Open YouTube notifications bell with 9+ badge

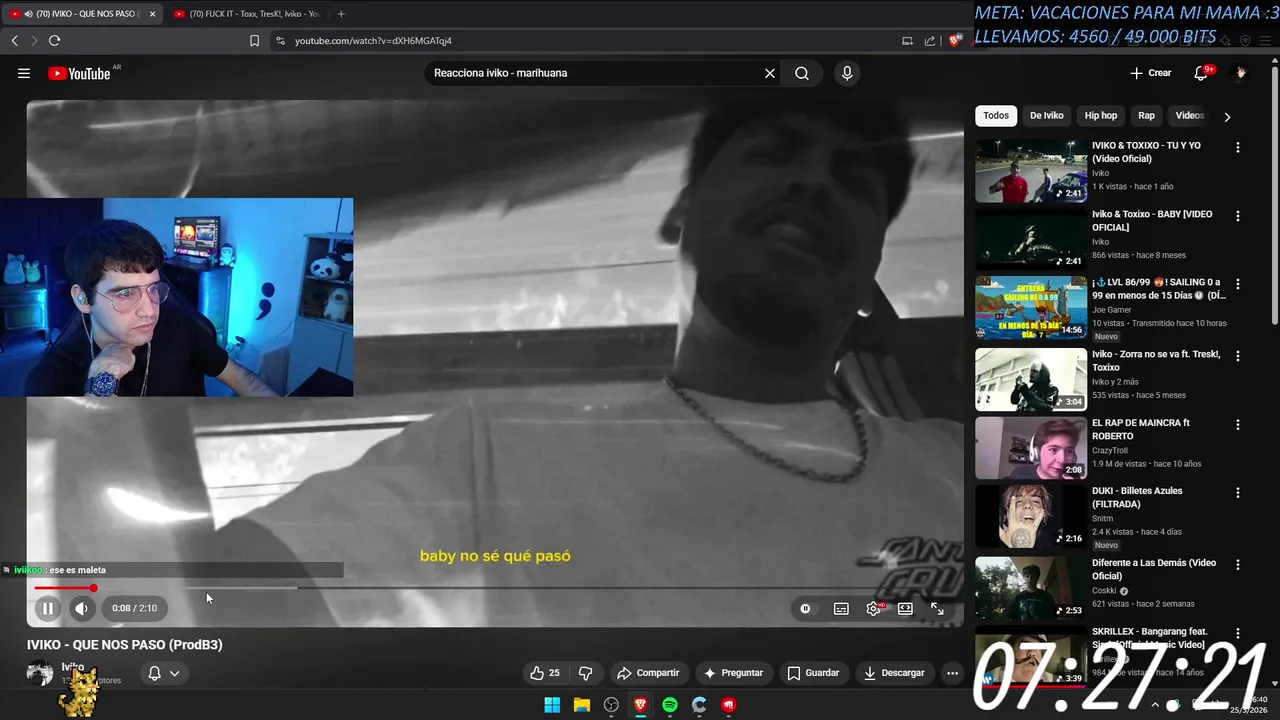[1201, 73]
